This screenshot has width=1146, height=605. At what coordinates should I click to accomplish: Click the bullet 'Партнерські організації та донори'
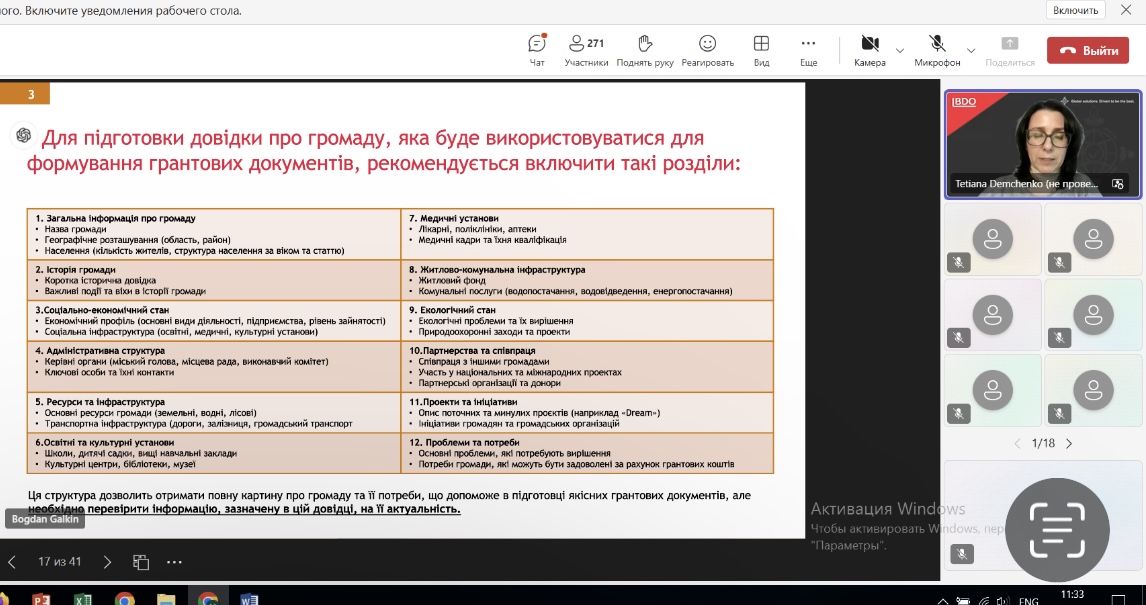(x=489, y=383)
